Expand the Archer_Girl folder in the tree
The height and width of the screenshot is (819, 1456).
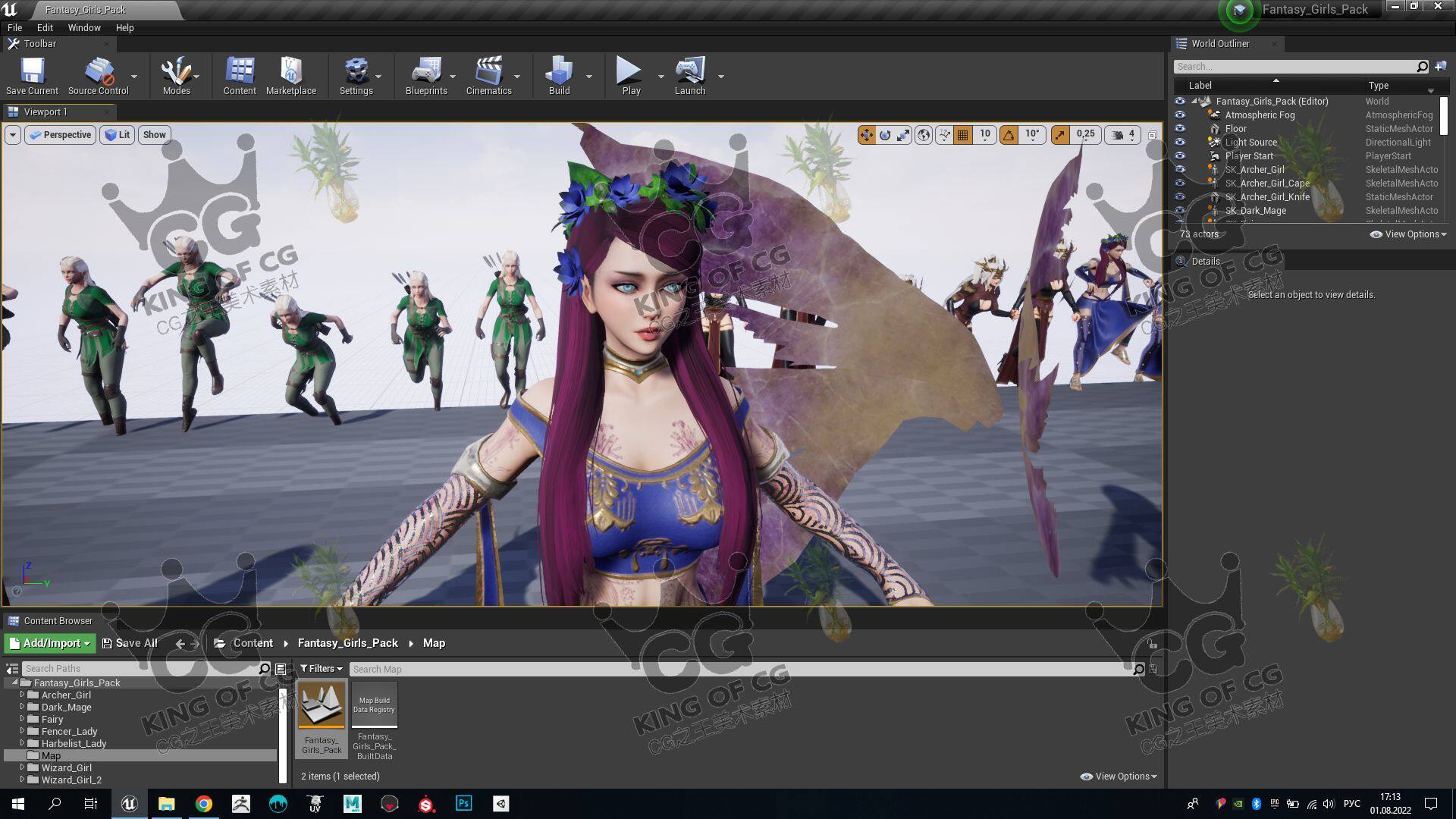(x=22, y=695)
